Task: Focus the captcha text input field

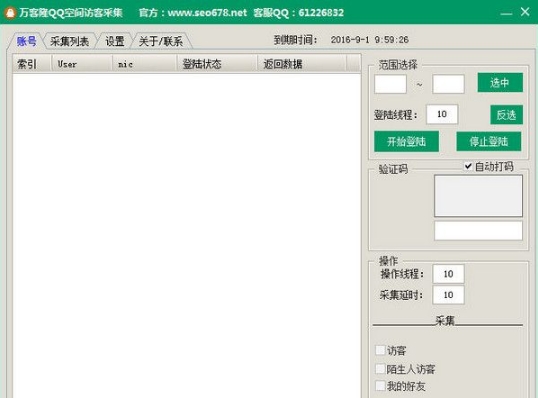Action: click(478, 231)
